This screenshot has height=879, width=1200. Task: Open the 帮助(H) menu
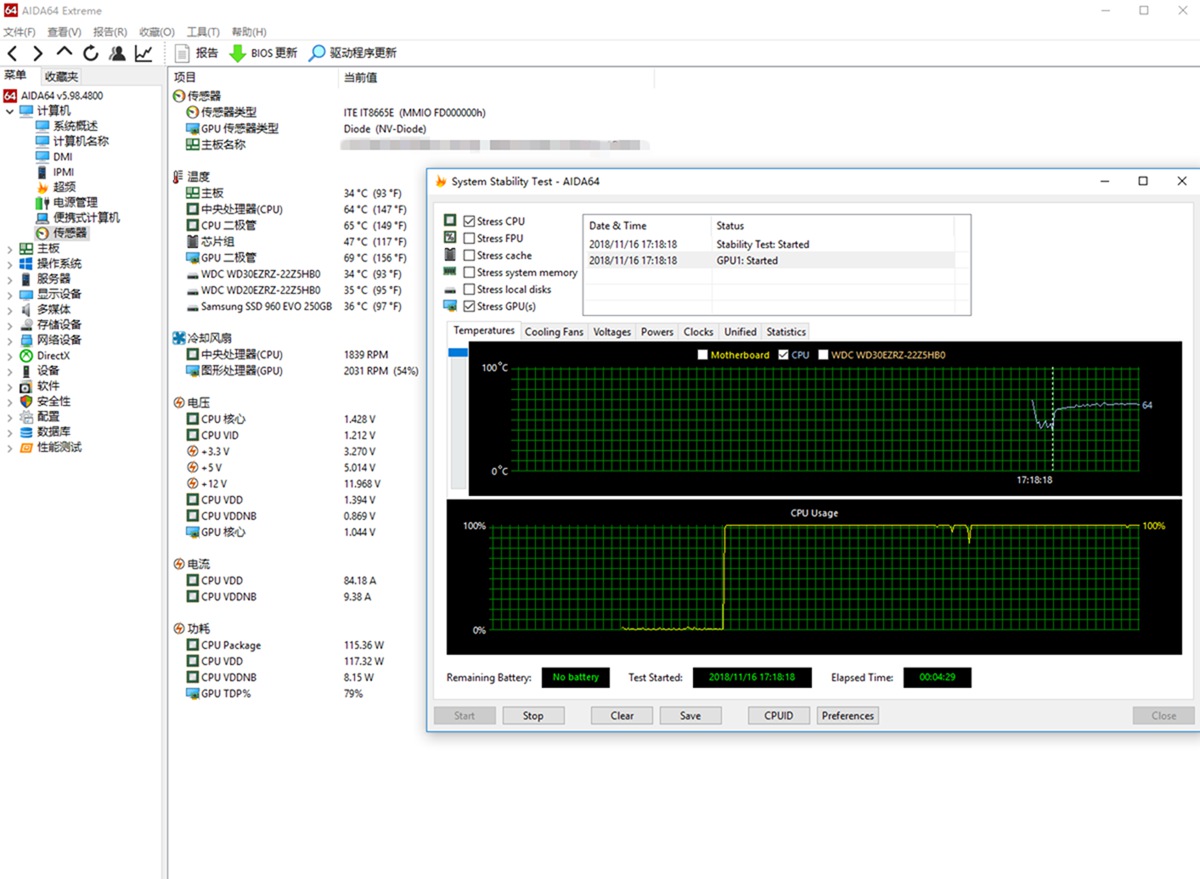(249, 32)
